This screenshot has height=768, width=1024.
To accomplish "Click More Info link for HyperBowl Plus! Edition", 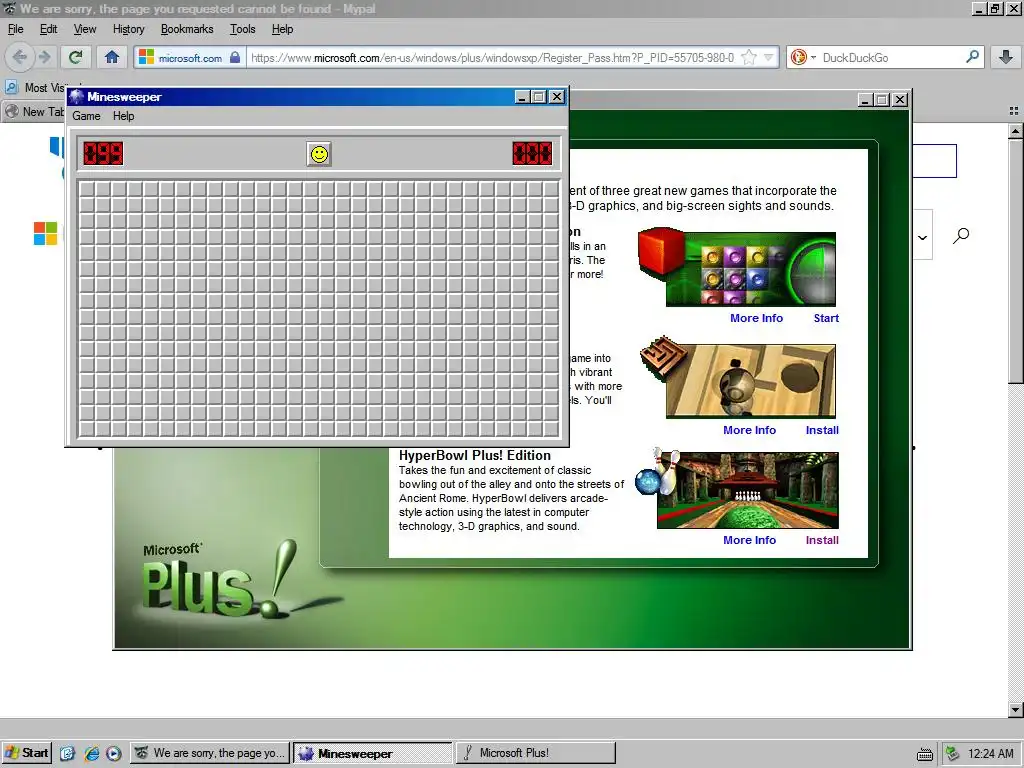I will (x=749, y=540).
